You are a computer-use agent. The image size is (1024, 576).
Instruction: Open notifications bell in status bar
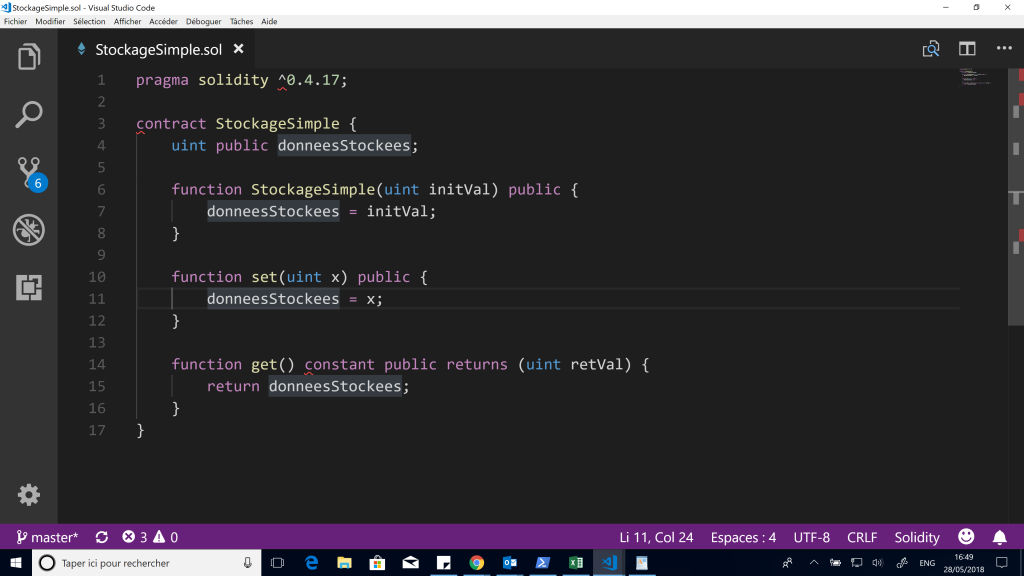tap(999, 537)
